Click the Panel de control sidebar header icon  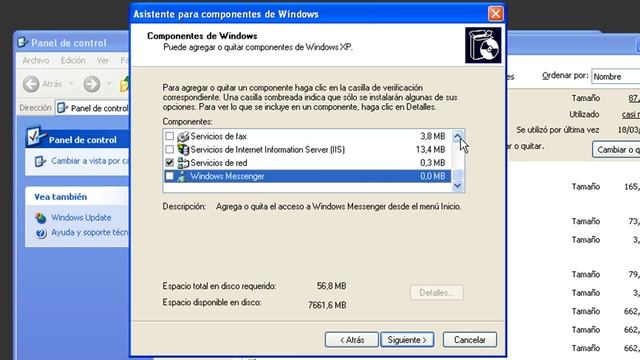click(x=36, y=137)
